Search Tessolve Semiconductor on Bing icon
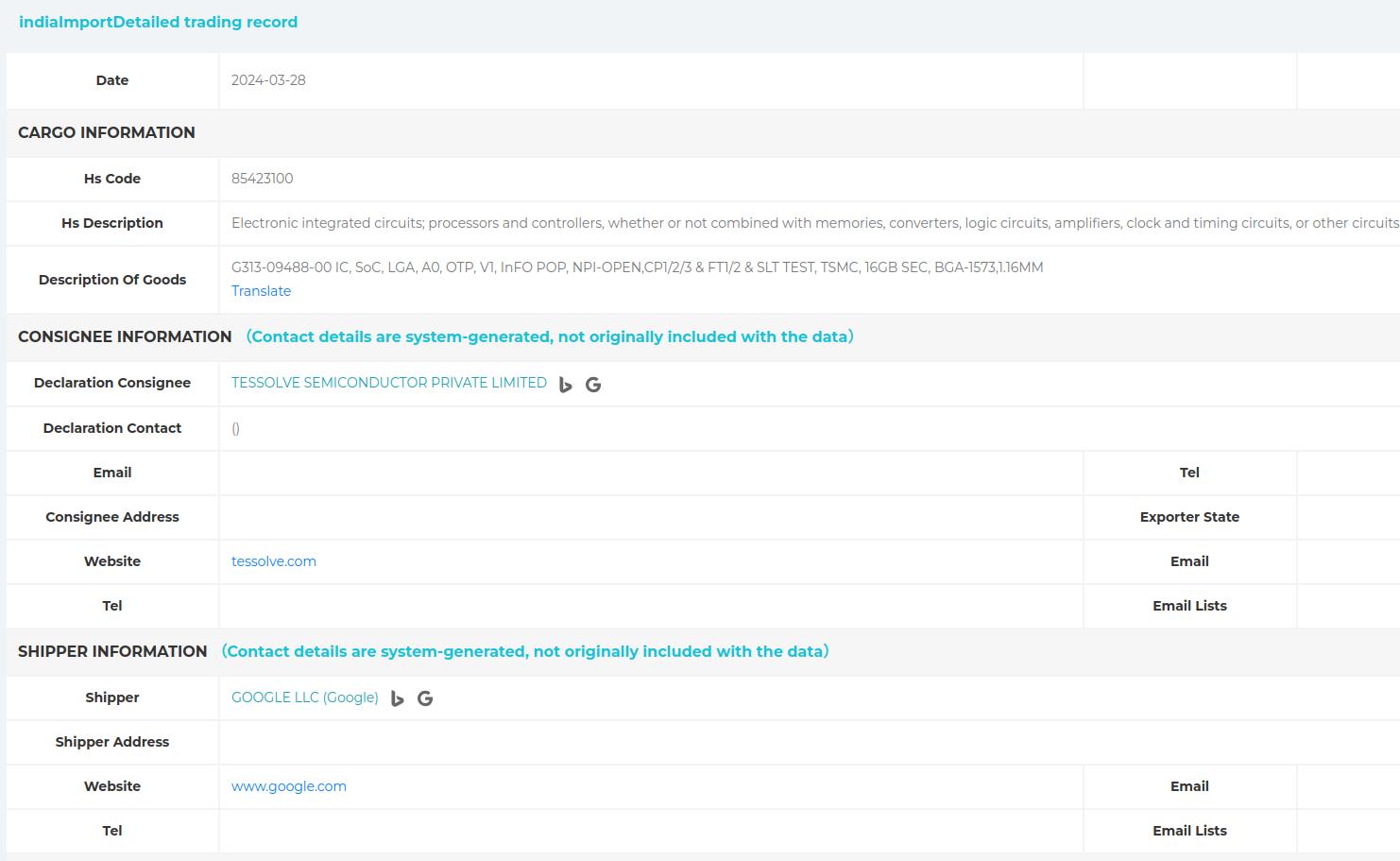 (x=566, y=385)
